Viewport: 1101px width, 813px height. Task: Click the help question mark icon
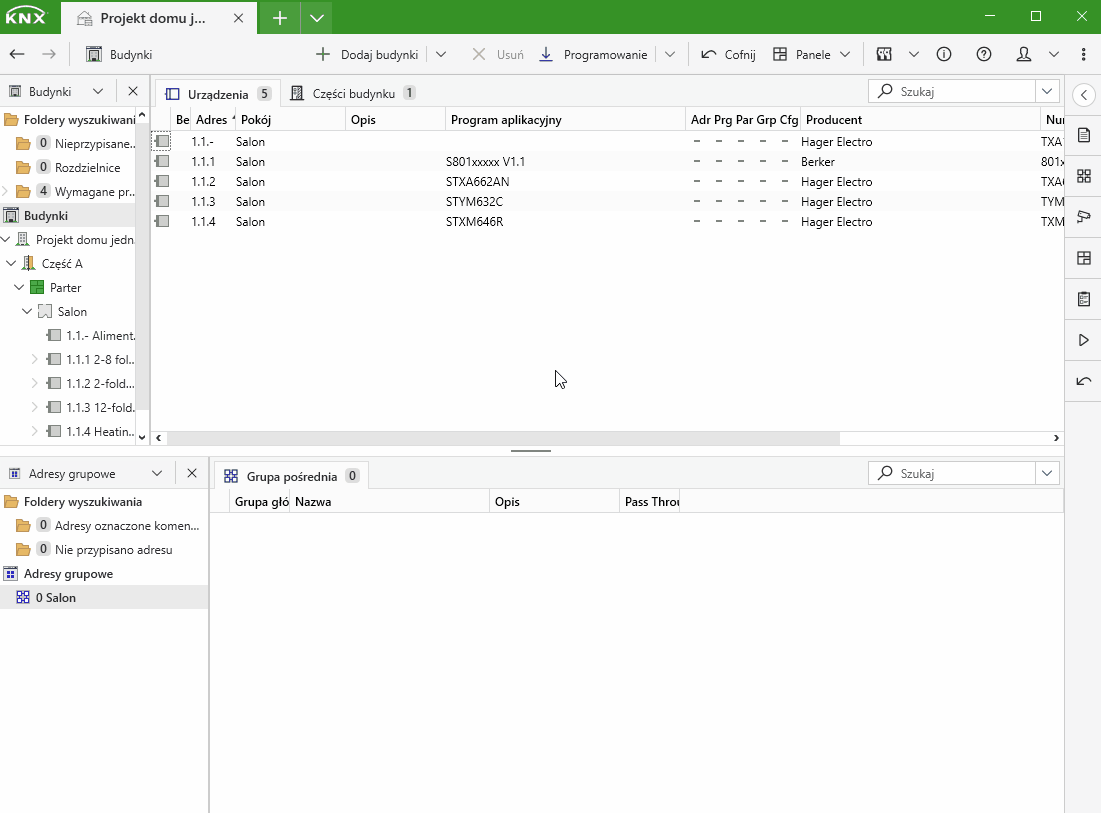983,54
